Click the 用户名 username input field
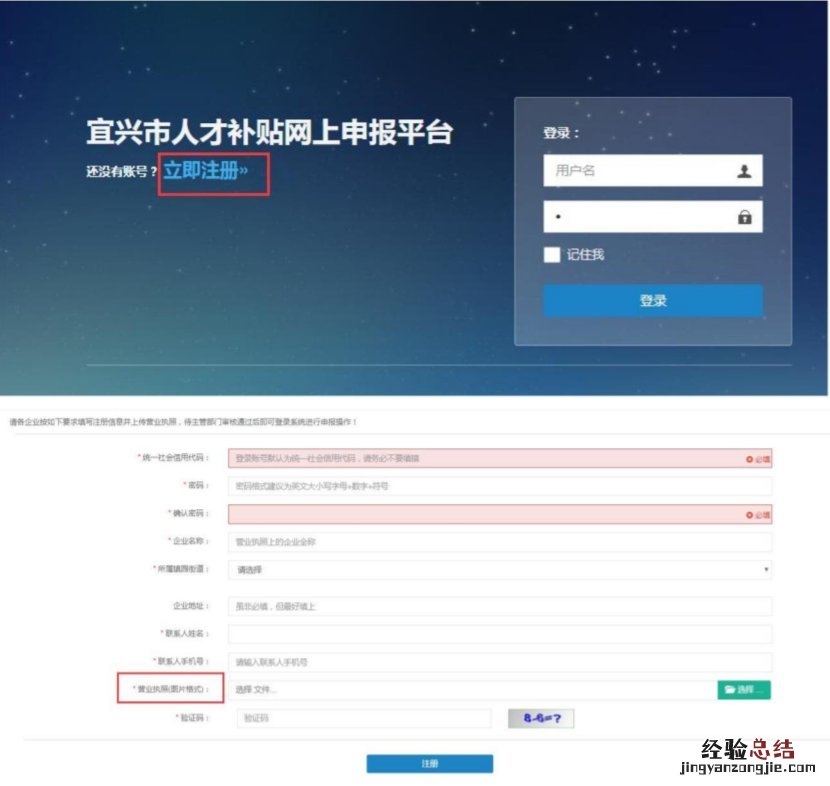 pos(653,170)
